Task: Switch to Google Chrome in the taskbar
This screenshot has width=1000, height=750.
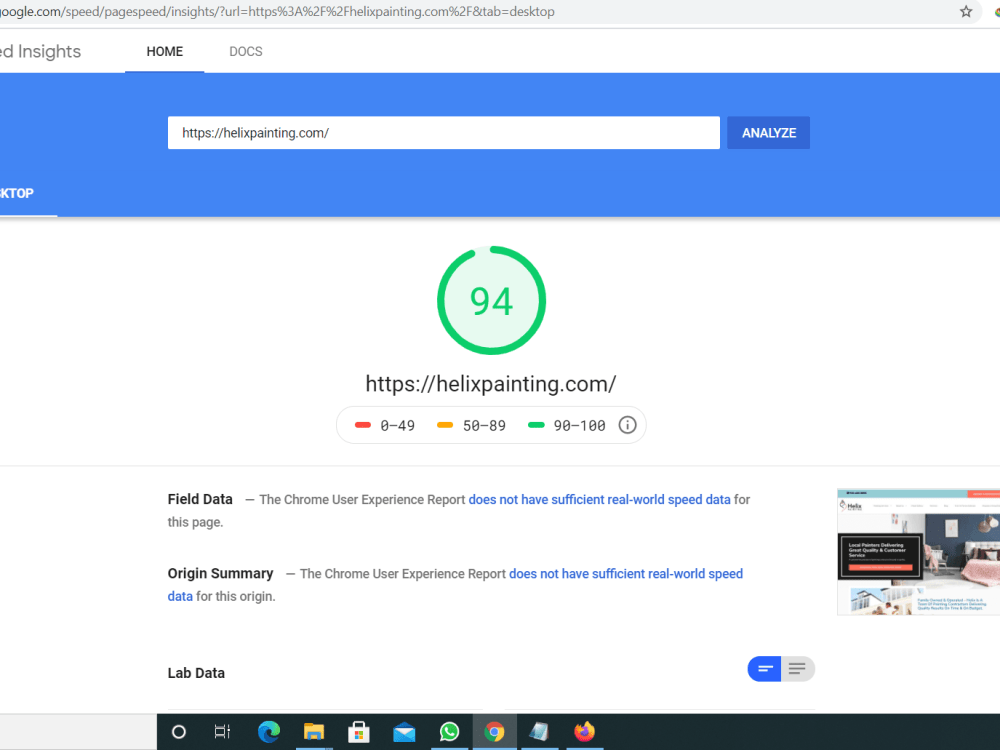Action: click(494, 732)
